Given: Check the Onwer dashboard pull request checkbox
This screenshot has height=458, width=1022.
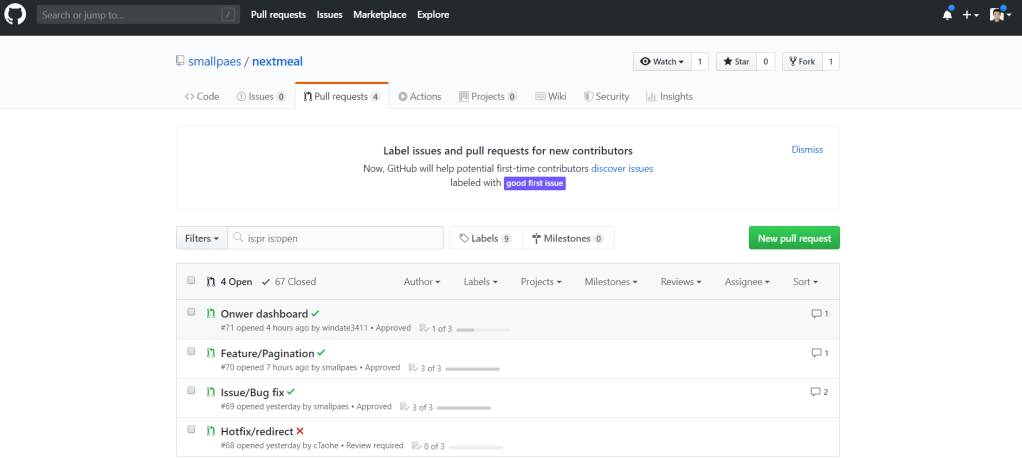Looking at the screenshot, I should pyautogui.click(x=191, y=312).
